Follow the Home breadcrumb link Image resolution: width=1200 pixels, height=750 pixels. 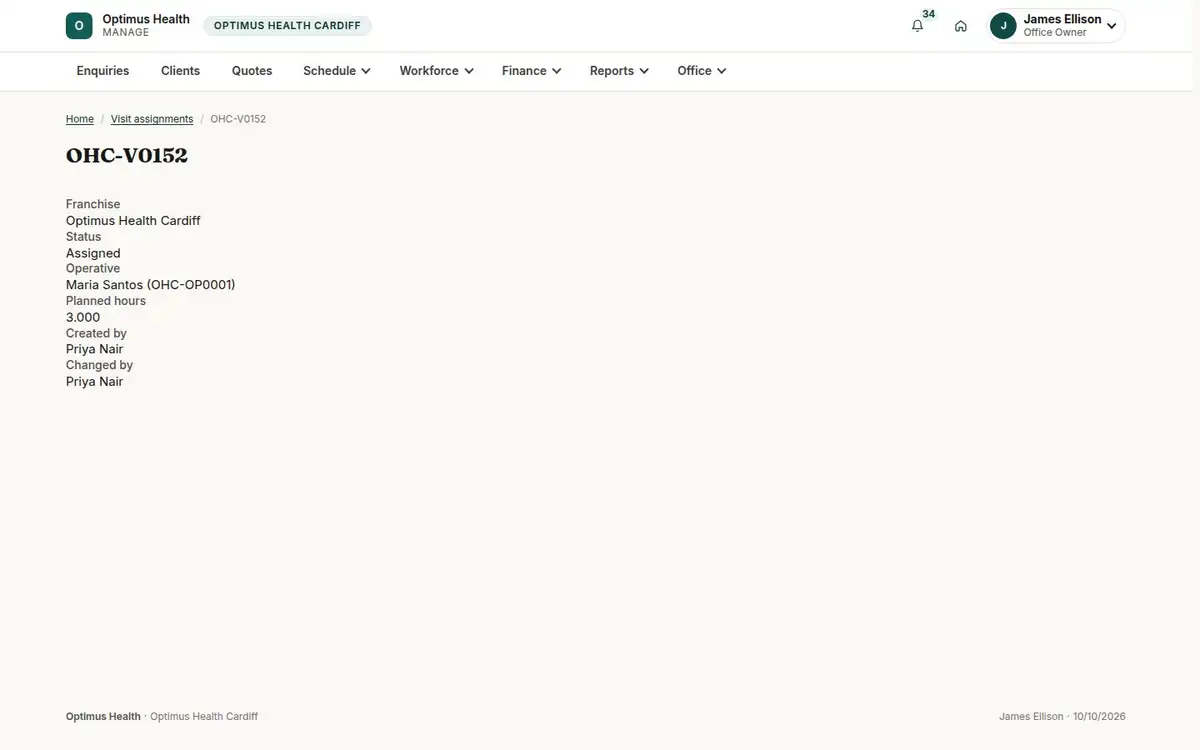tap(80, 119)
